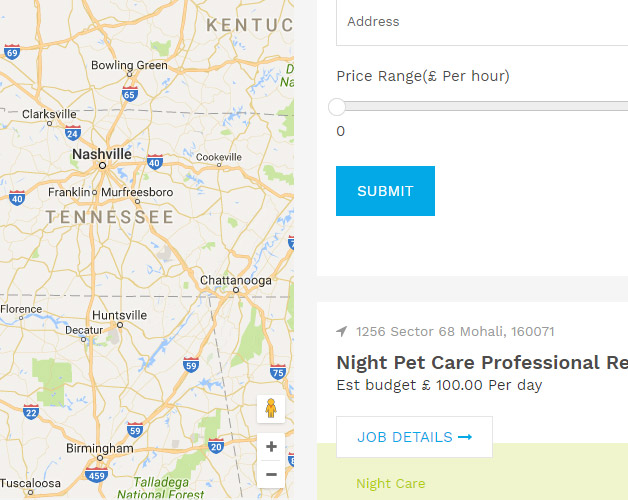Click the Interstate 20 shield on the map

tap(216, 446)
